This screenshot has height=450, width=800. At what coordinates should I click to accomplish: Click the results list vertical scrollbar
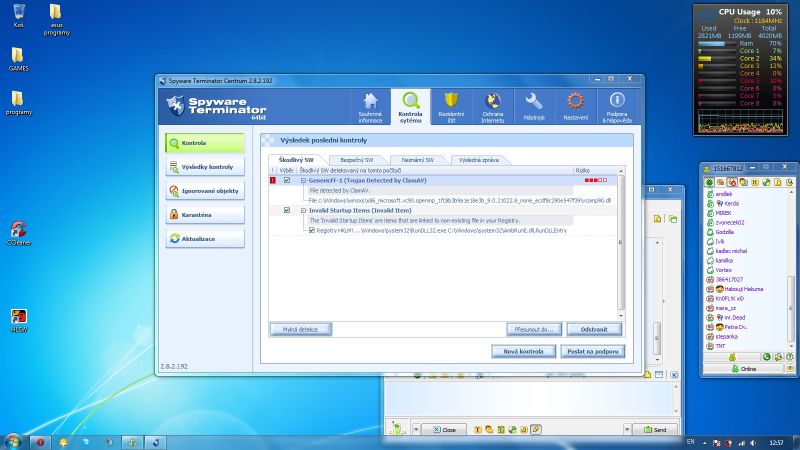coord(621,243)
